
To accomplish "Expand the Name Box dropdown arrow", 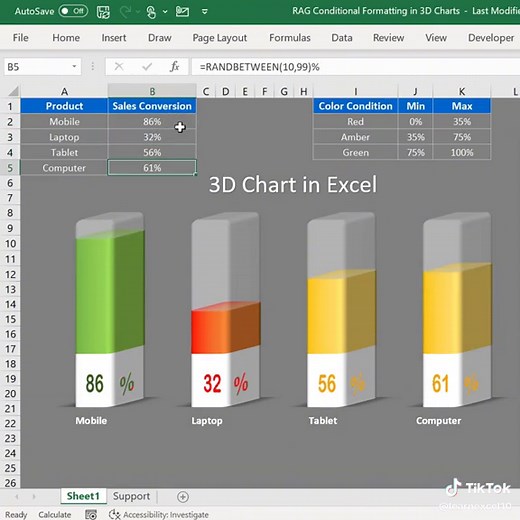I will (74, 67).
